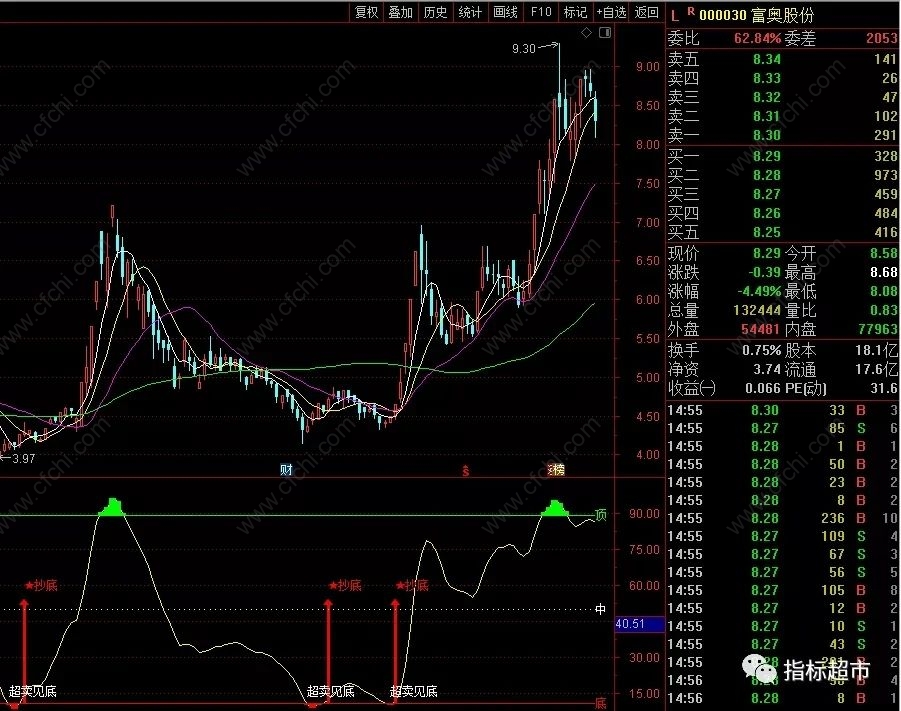Click 换手 value 0.75%
This screenshot has width=901, height=711.
pos(761,351)
